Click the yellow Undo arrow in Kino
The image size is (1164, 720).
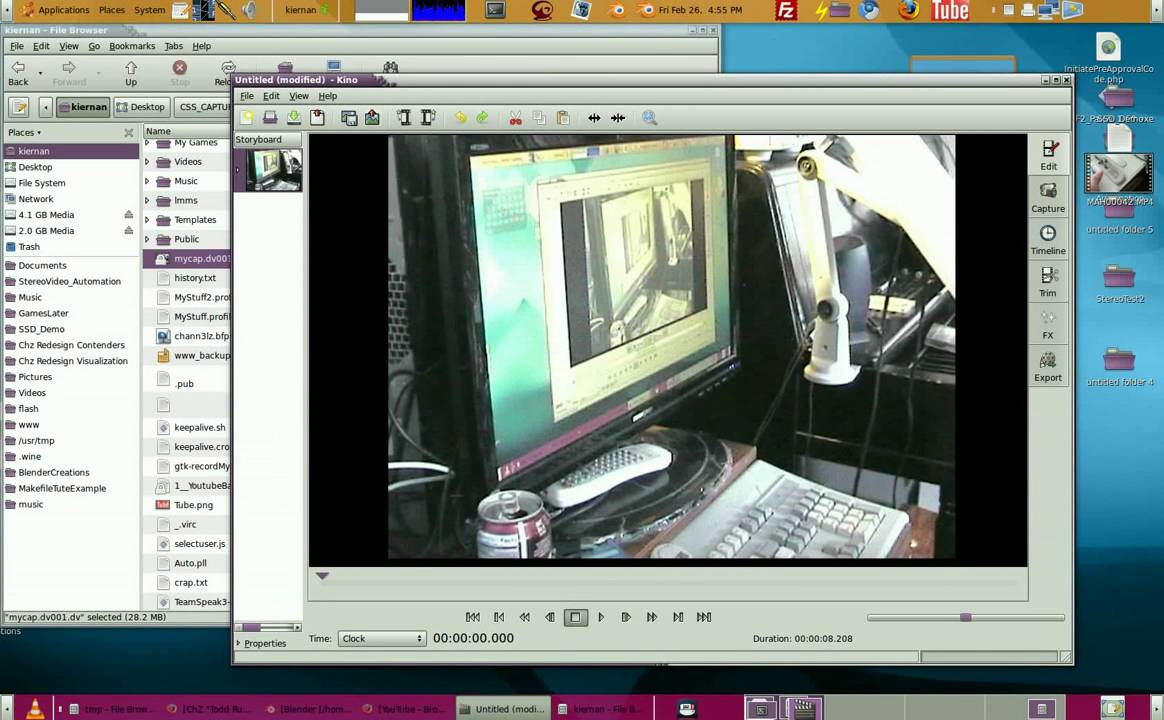click(x=460, y=117)
